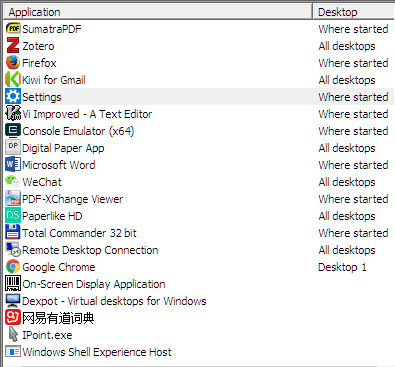Click All desktops for Digital Paper App
This screenshot has width=395, height=367.
click(347, 148)
